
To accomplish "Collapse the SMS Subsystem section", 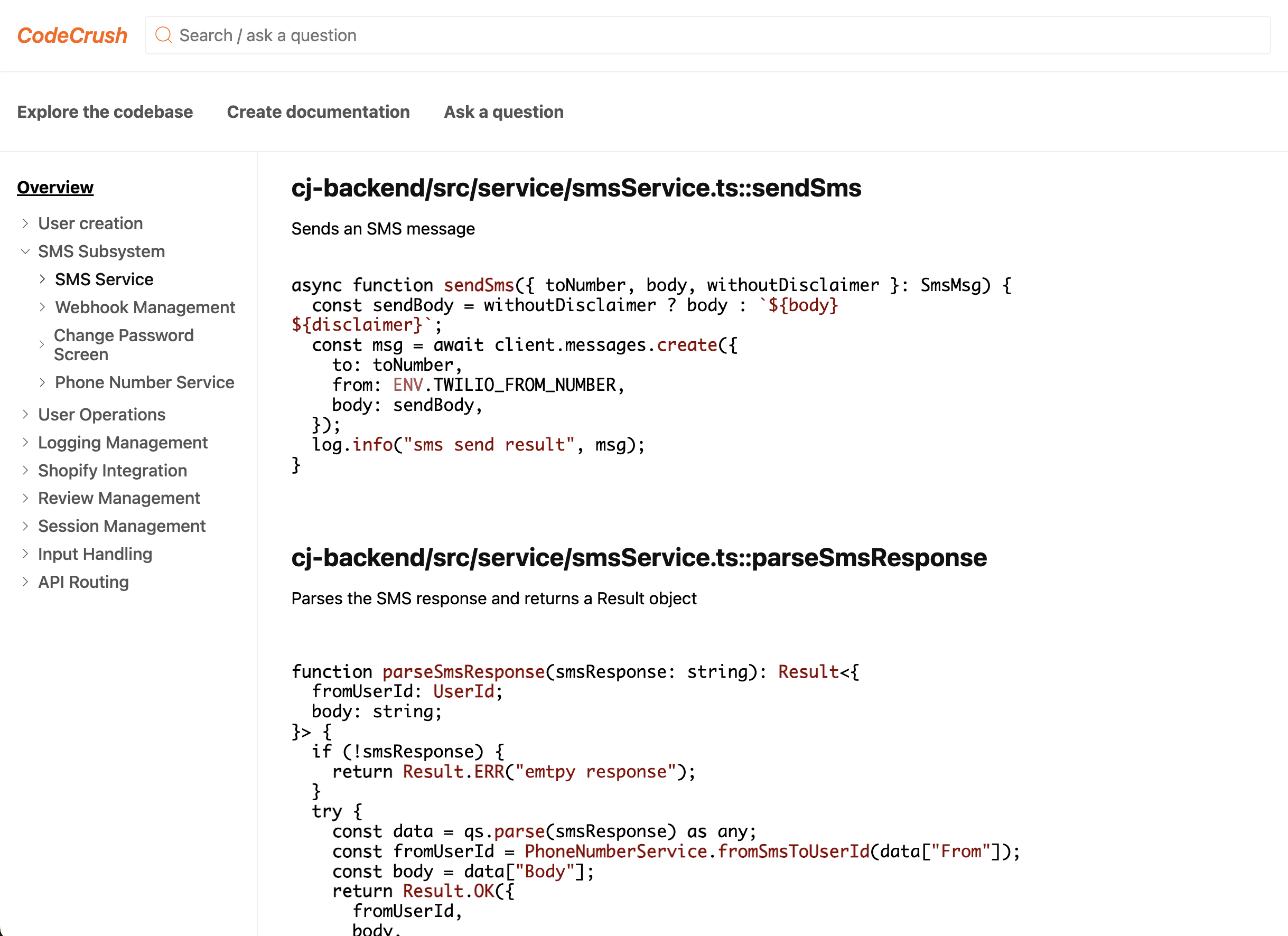I will pos(25,251).
